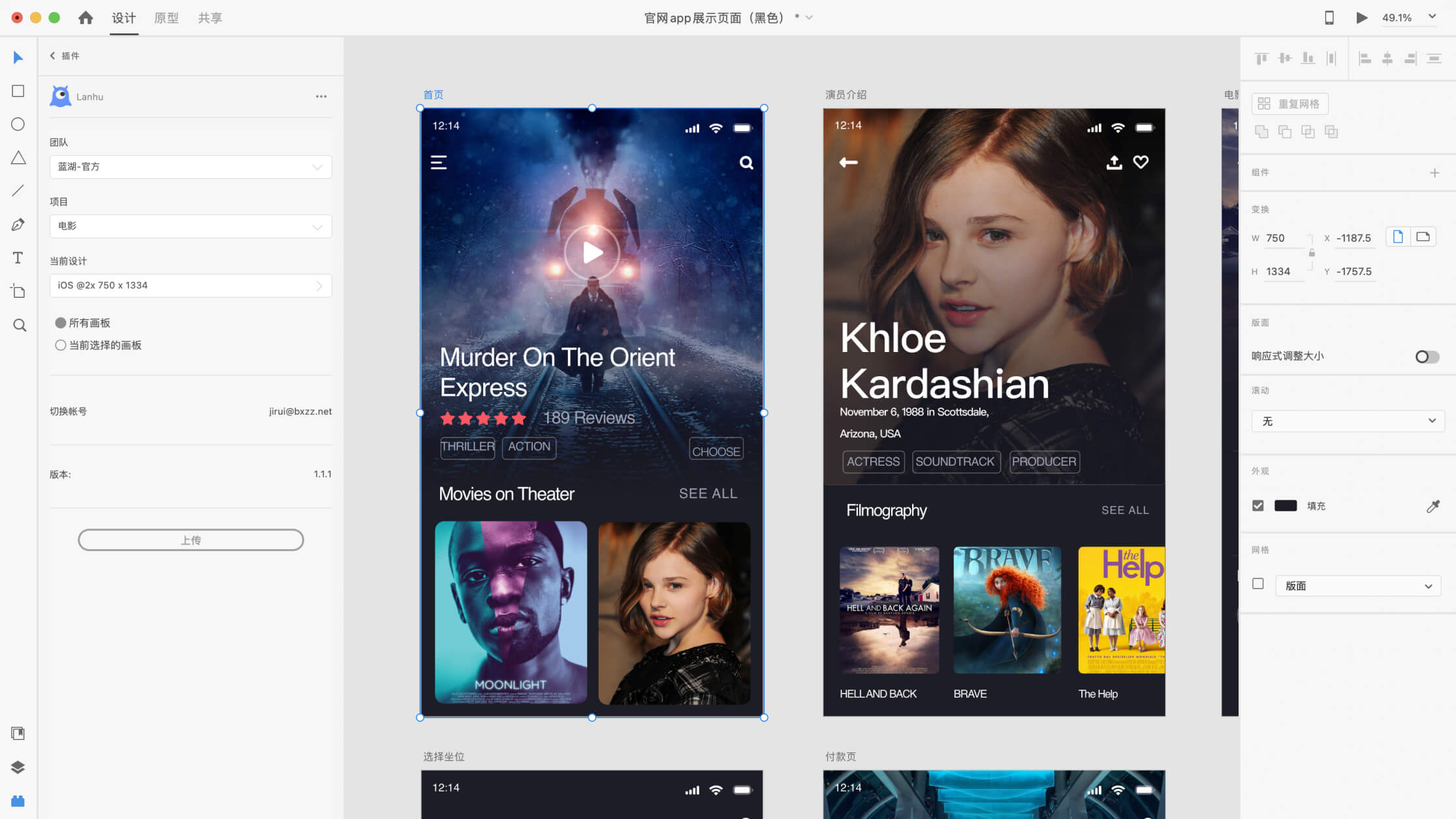
Task: Click Moonlight movie thumbnail in home screen
Action: pos(510,612)
